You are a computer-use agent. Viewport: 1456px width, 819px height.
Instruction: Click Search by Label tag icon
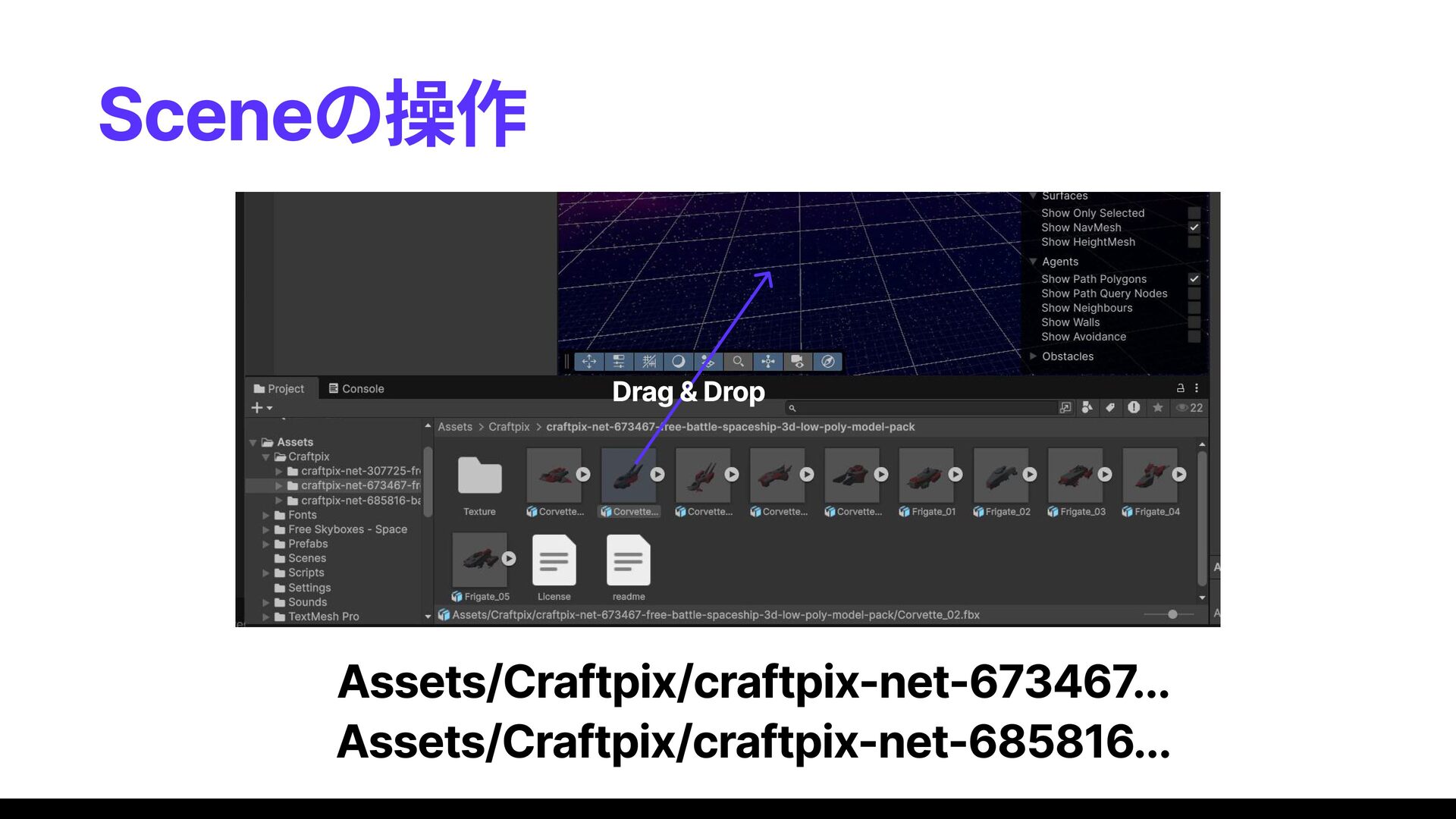click(1110, 408)
